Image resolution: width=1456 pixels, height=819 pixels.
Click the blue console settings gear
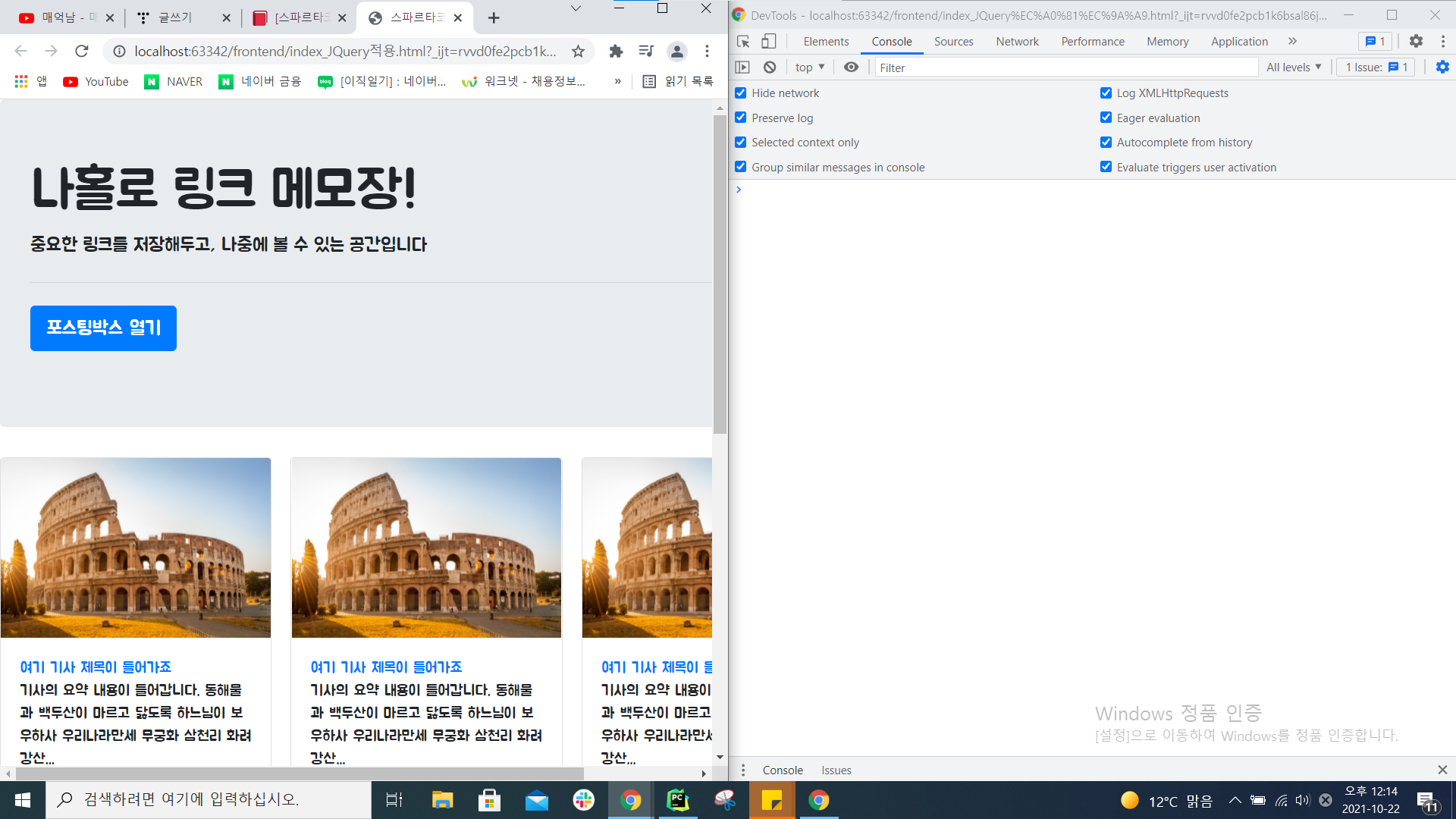pos(1442,67)
